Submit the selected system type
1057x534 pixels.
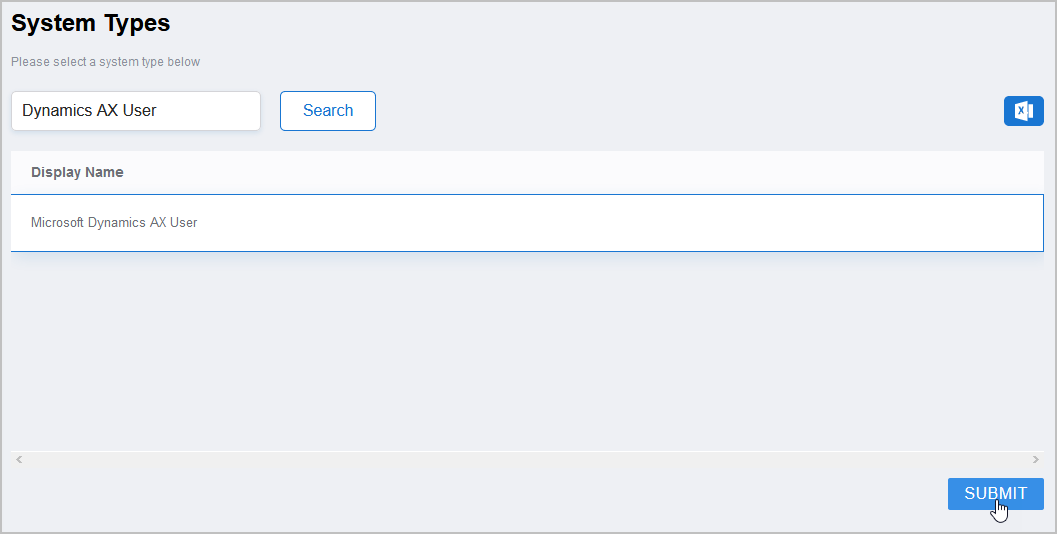coord(995,494)
